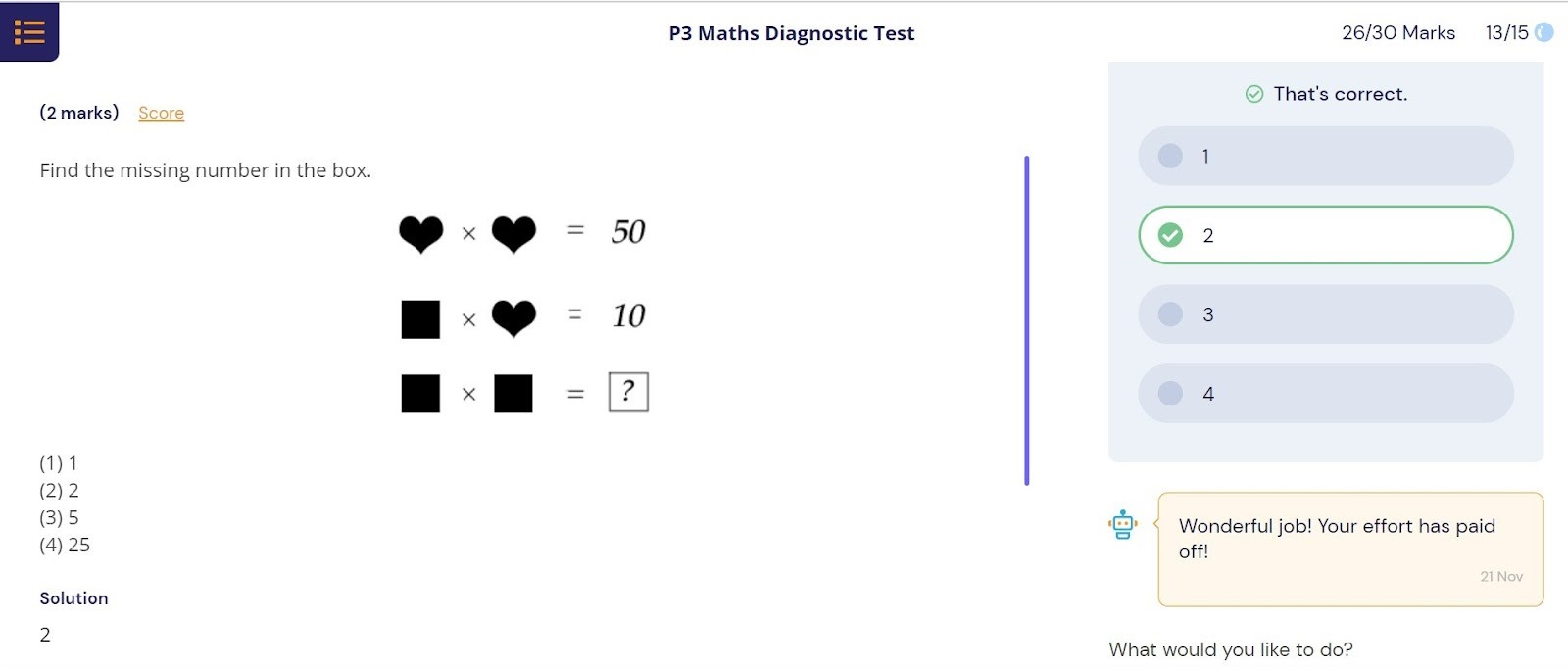
Task: Click the robot assistant icon
Action: 1123,525
